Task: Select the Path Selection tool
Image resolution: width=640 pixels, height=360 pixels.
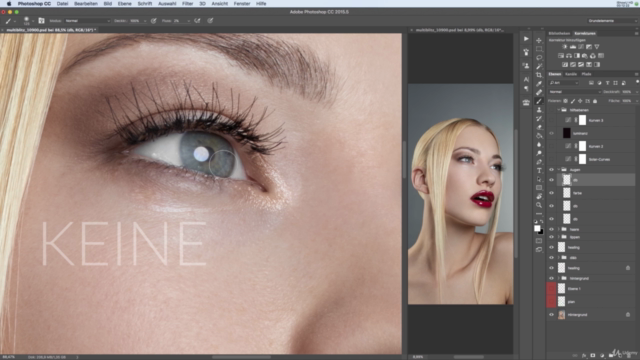Action: pyautogui.click(x=539, y=179)
